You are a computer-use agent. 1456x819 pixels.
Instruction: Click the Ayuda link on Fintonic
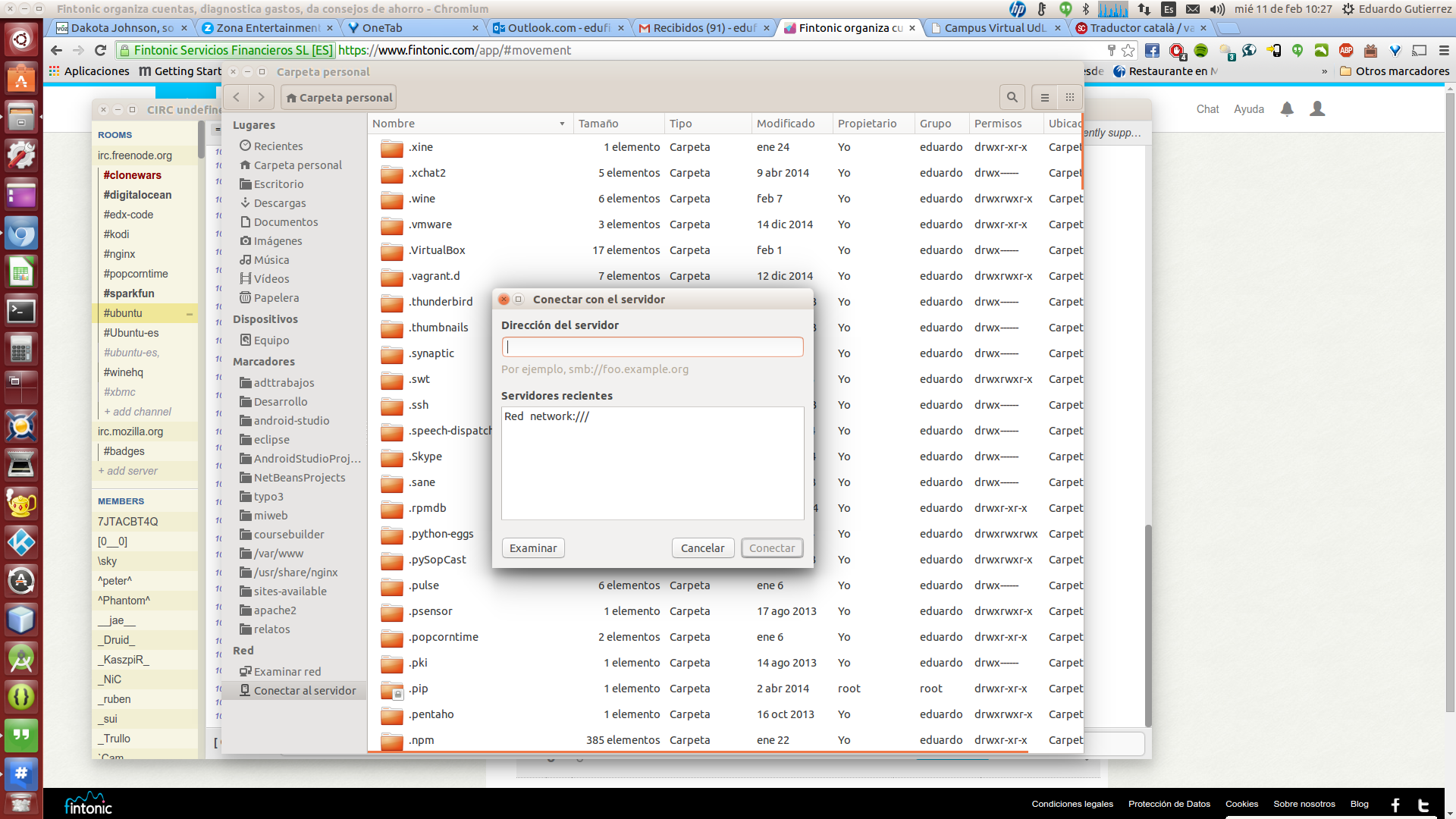[x=1248, y=109]
